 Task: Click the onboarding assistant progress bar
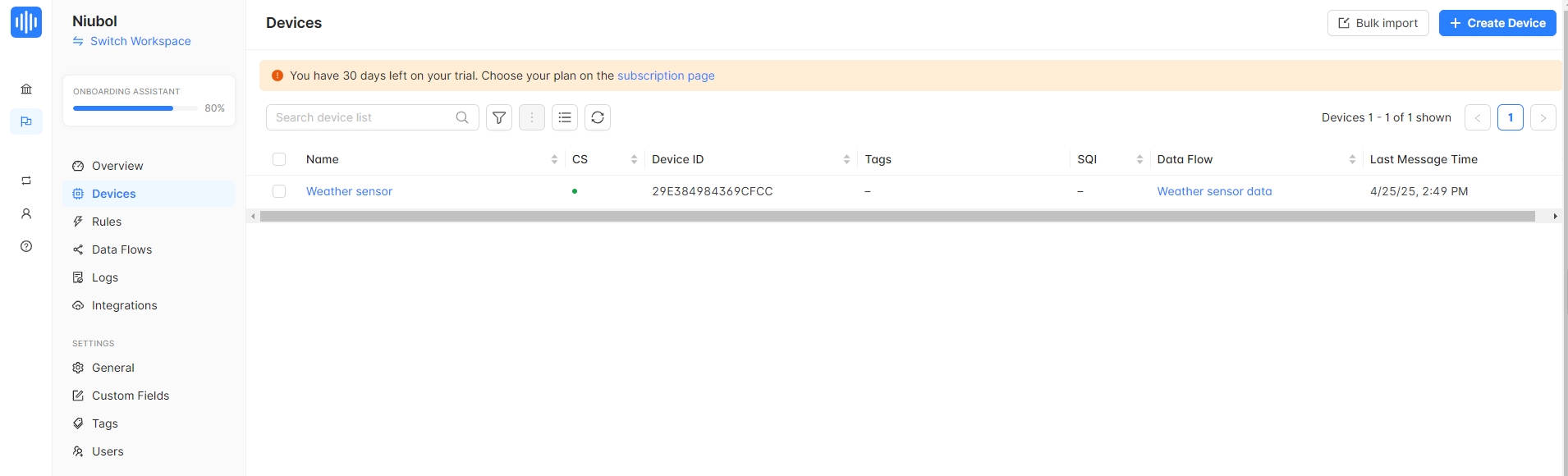pos(135,108)
